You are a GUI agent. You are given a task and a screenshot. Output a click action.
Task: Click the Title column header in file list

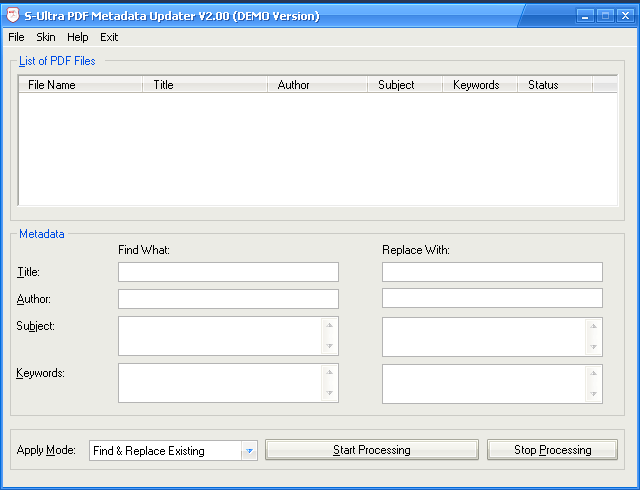(x=205, y=85)
